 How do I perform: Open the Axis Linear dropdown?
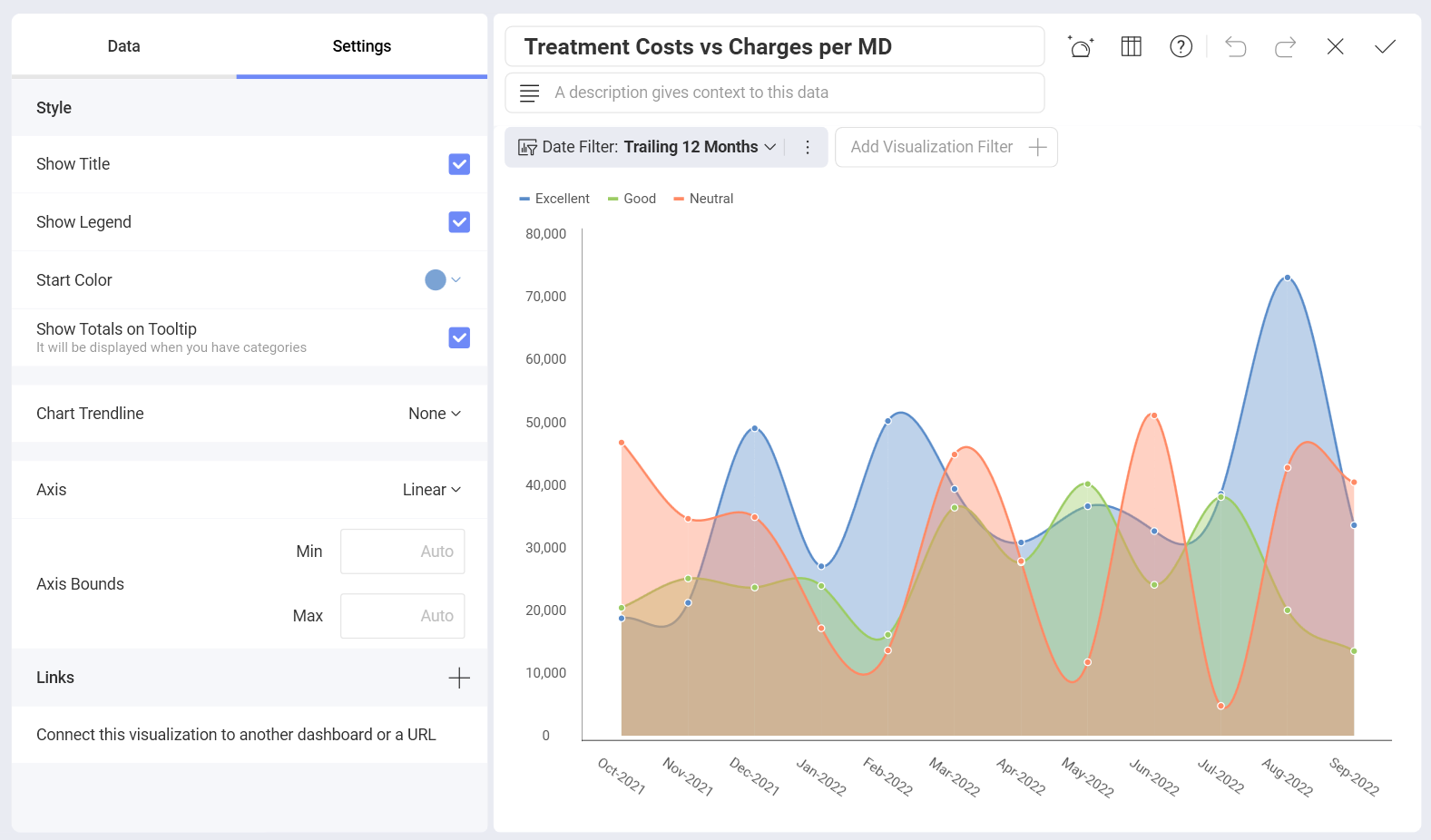pyautogui.click(x=432, y=490)
